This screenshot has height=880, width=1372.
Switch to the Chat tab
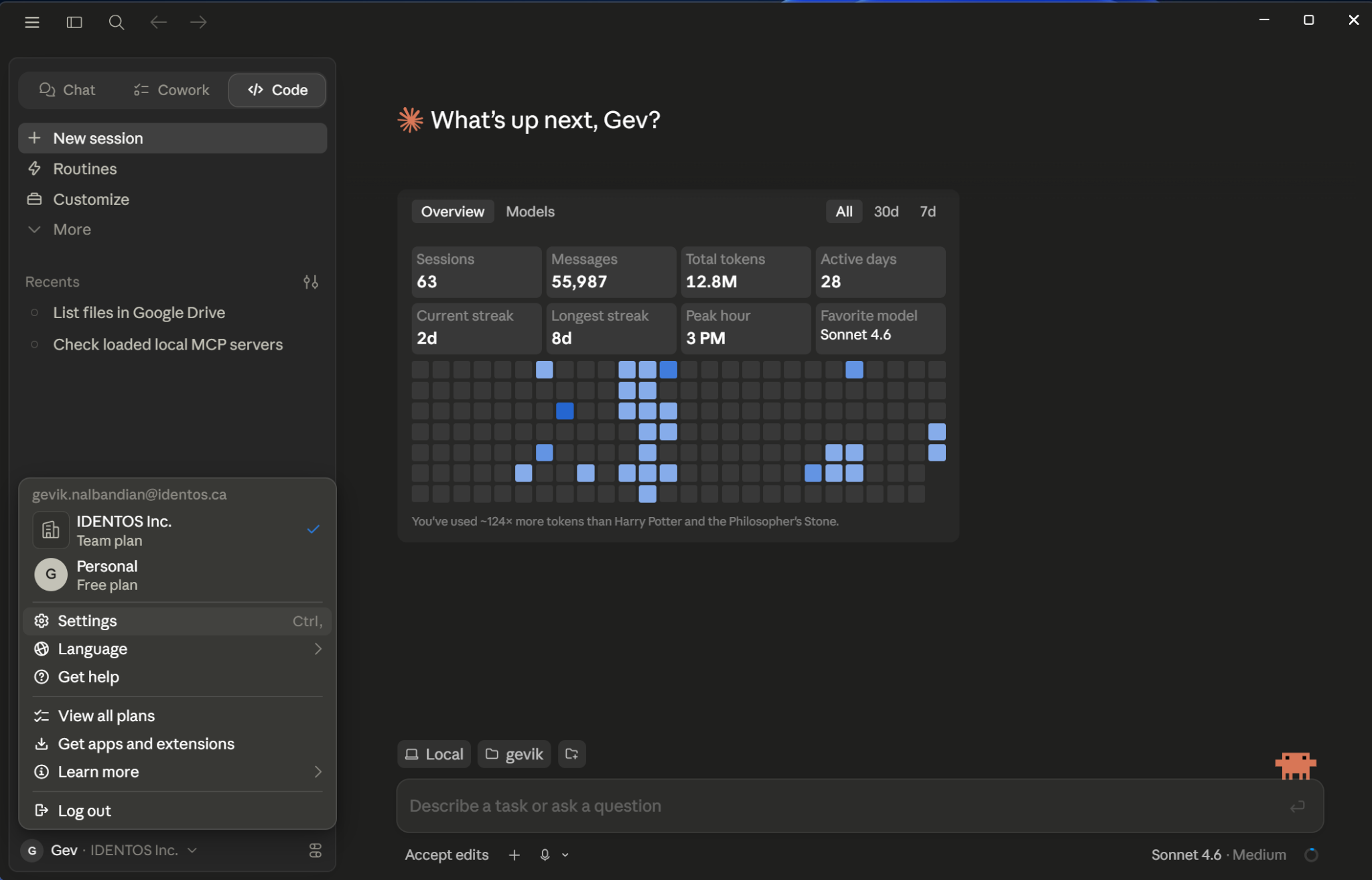[x=67, y=90]
